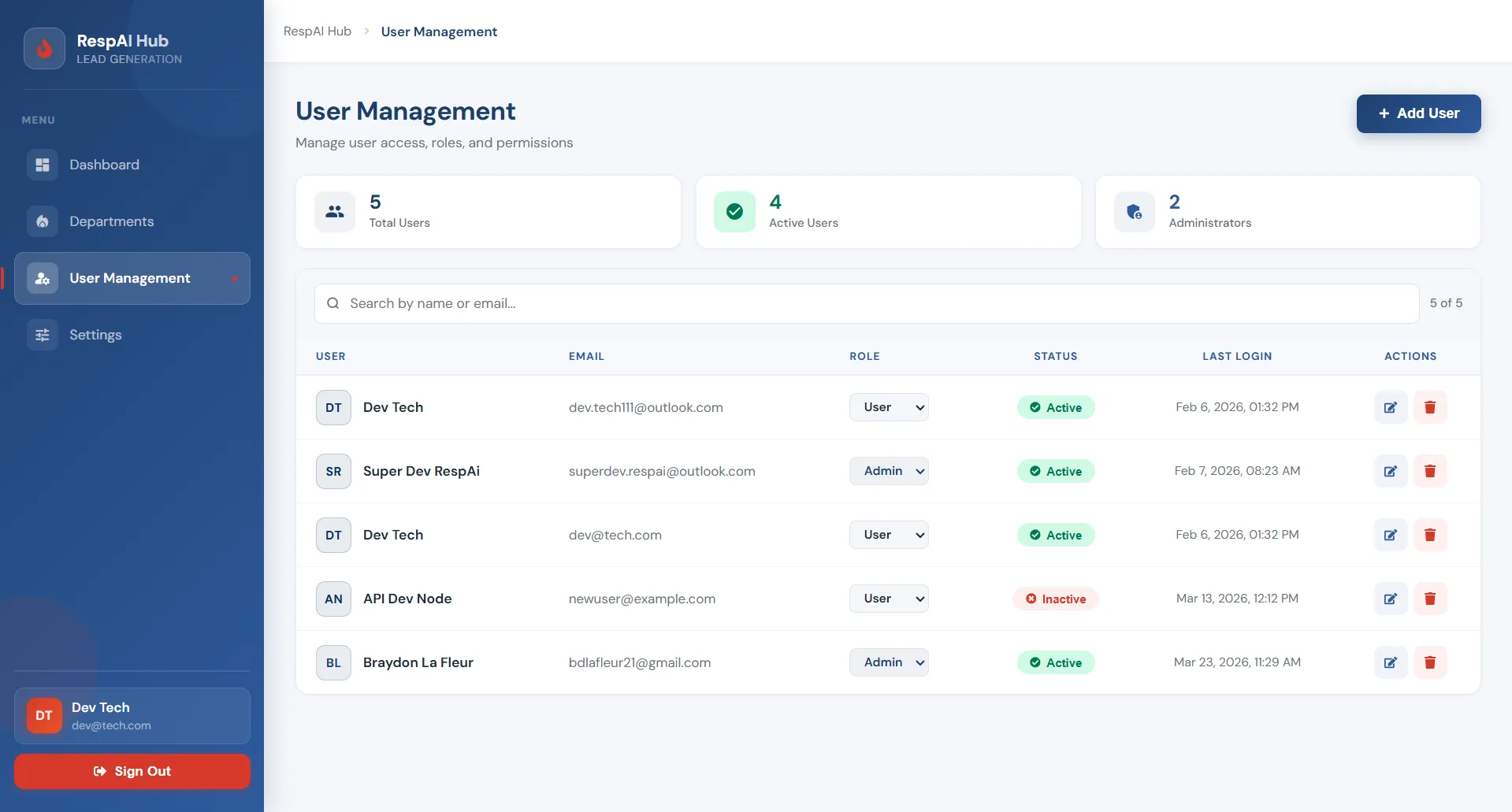Click the Active Users stat card
The image size is (1512, 812).
click(889, 212)
